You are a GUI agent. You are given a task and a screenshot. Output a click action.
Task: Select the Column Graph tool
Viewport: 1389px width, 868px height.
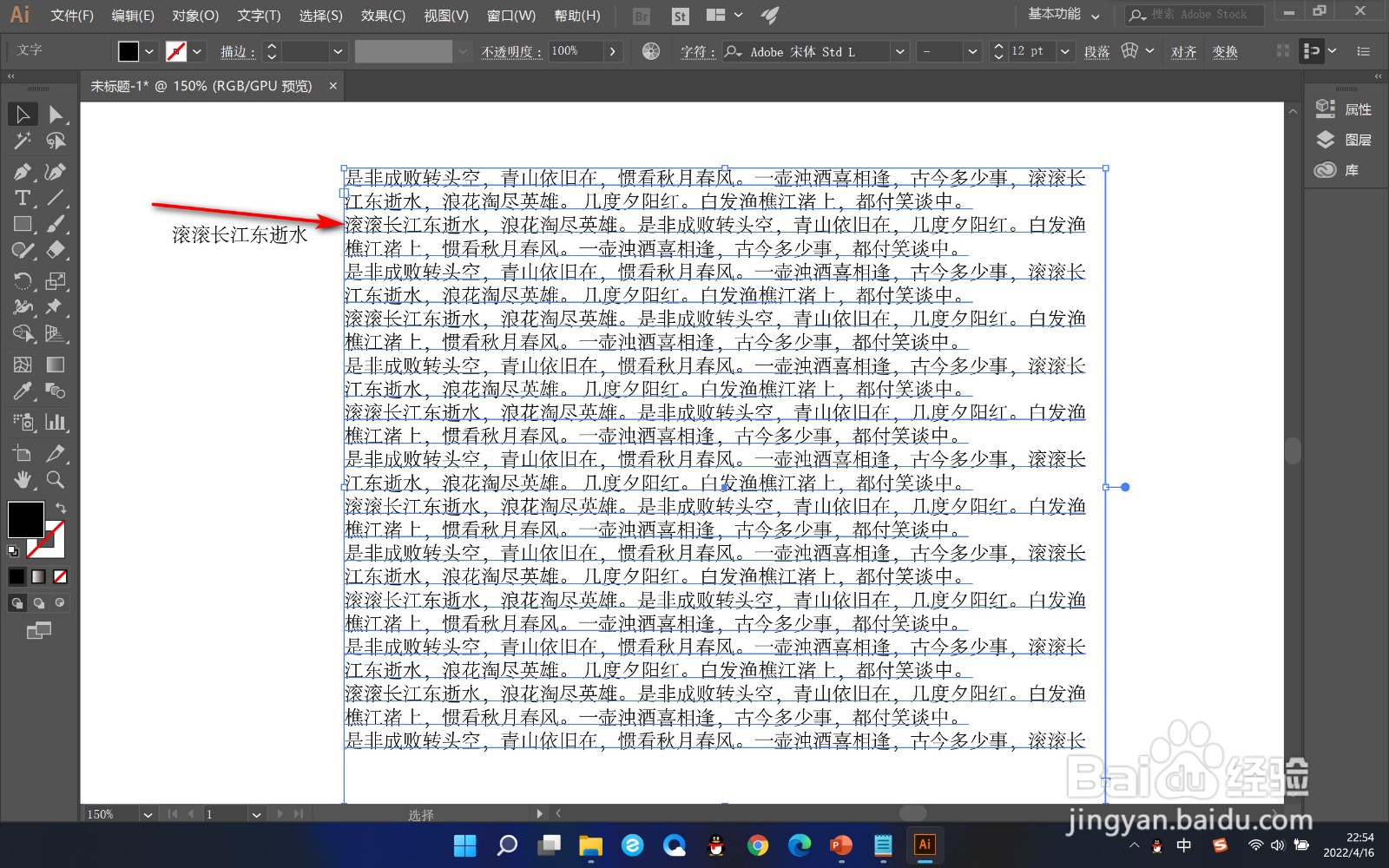point(56,422)
